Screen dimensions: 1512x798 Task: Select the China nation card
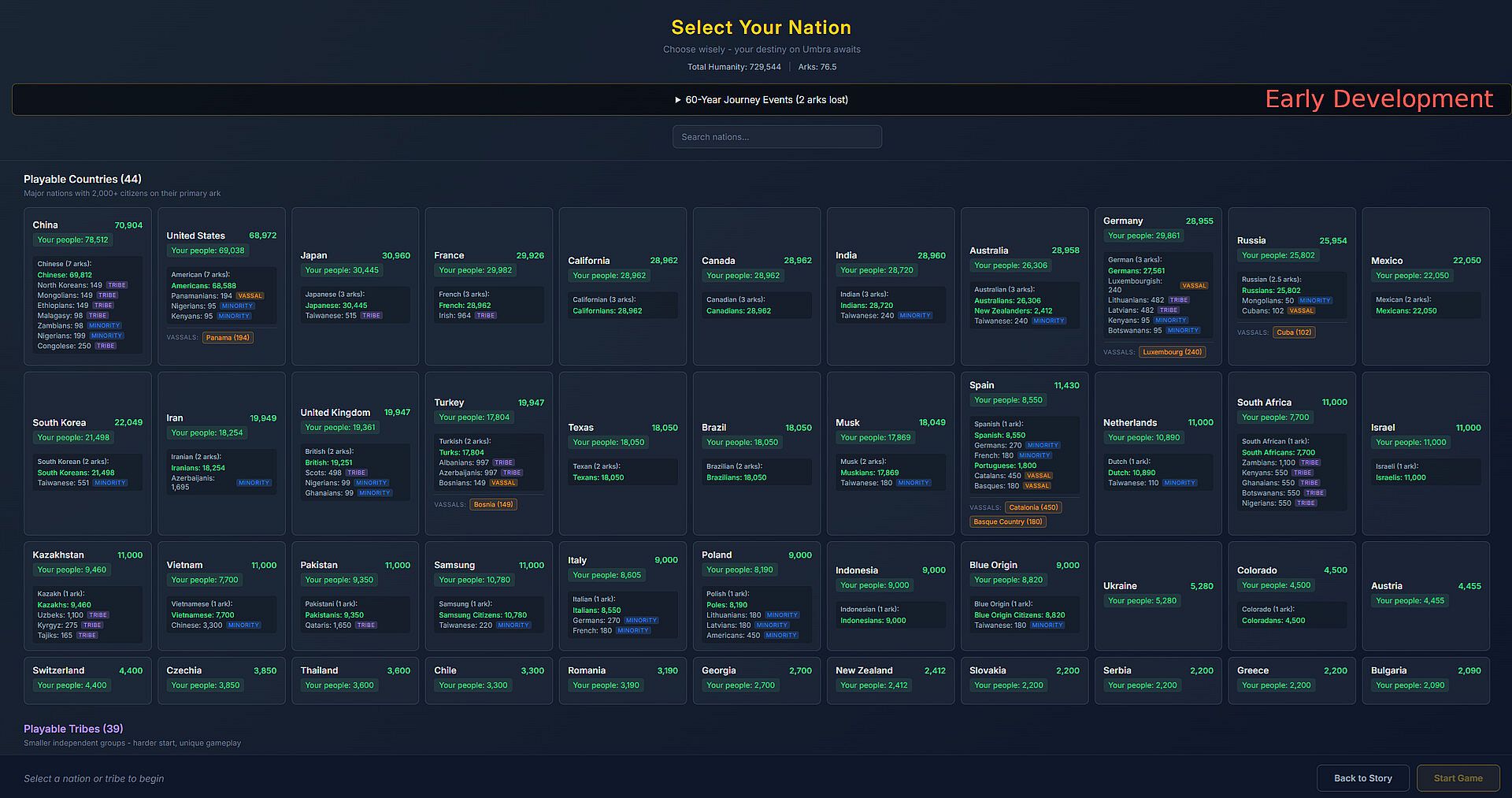pos(87,286)
